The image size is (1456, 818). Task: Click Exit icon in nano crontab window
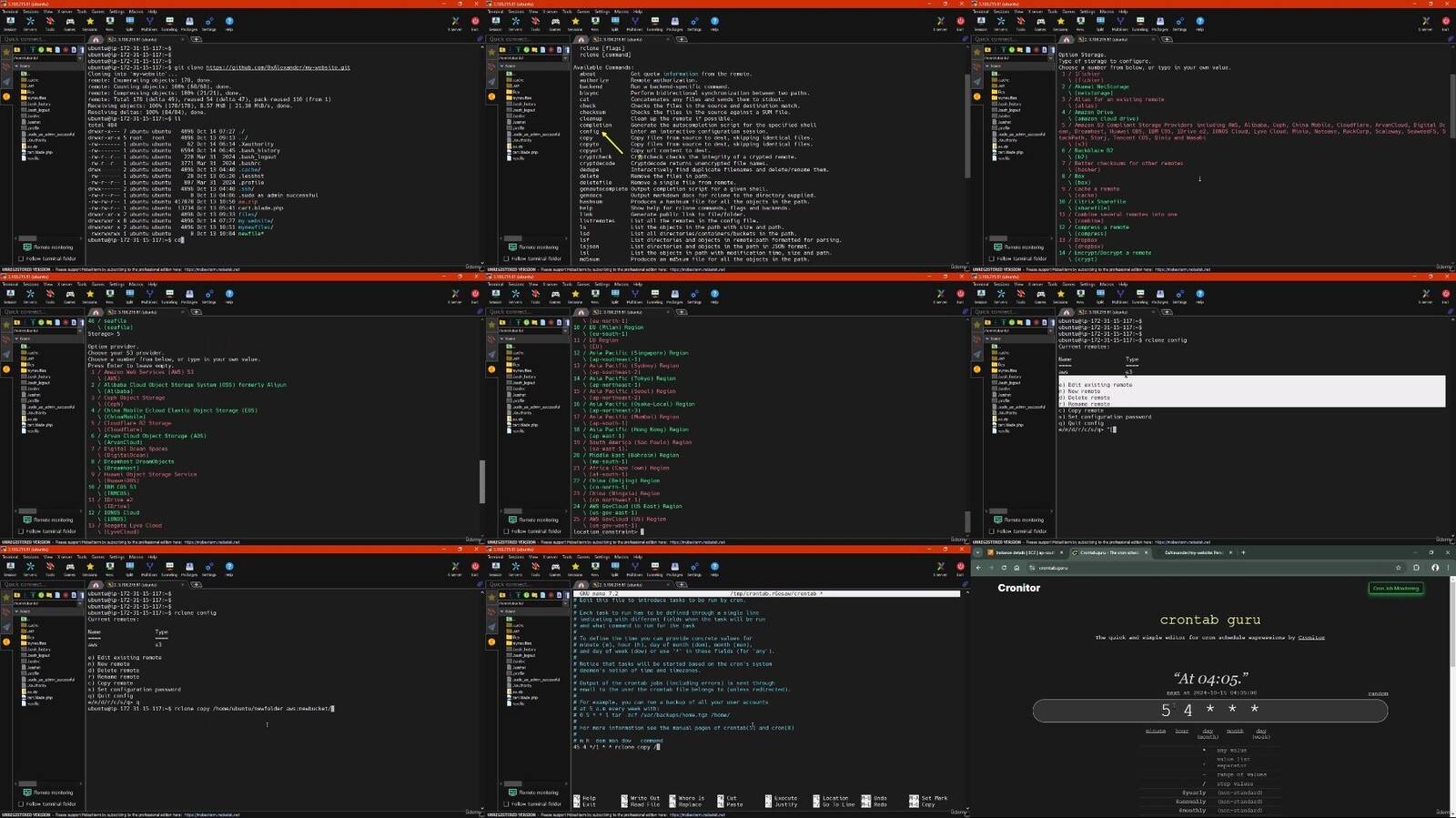960,568
